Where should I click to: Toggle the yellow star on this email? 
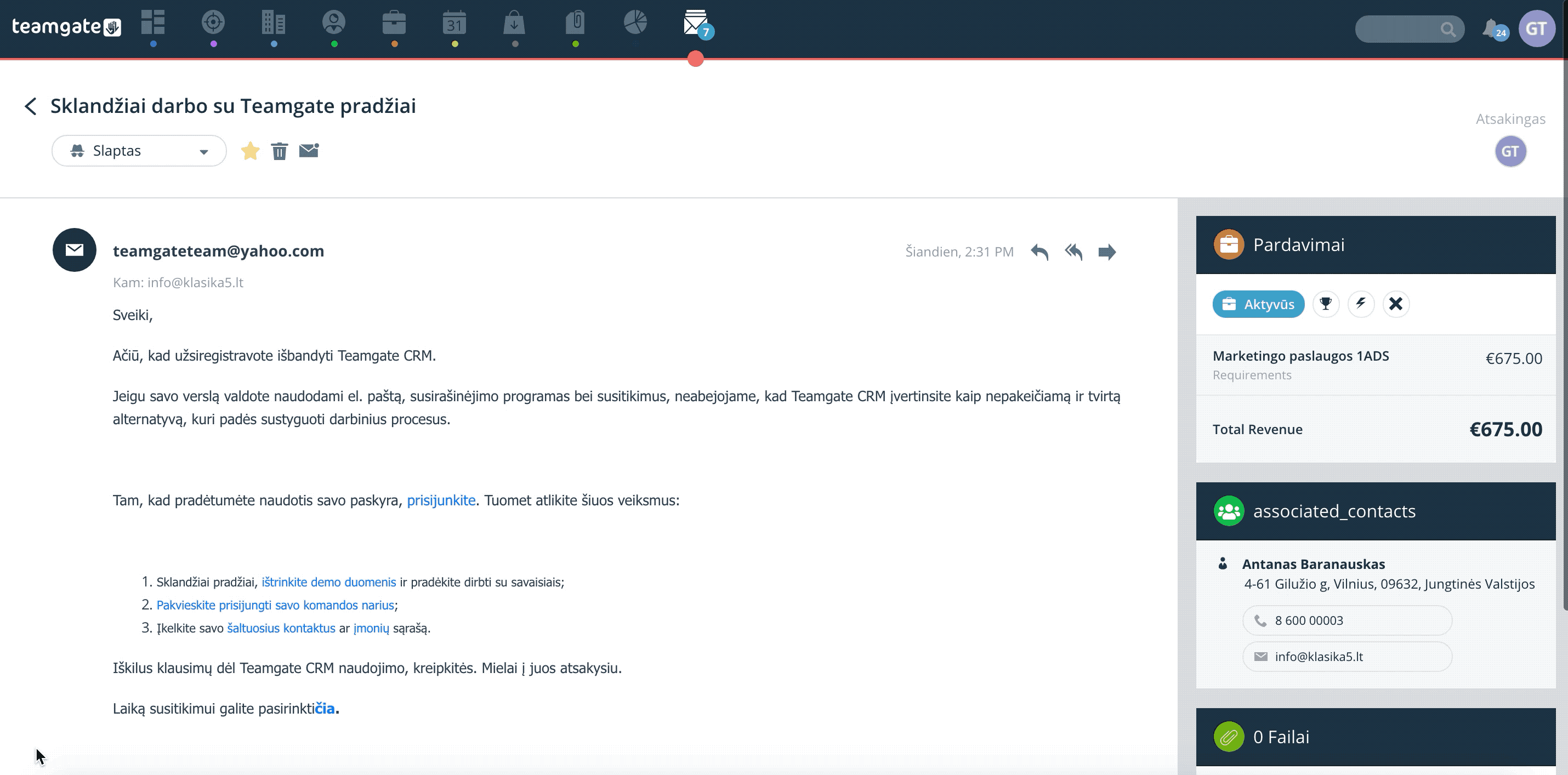click(x=250, y=150)
